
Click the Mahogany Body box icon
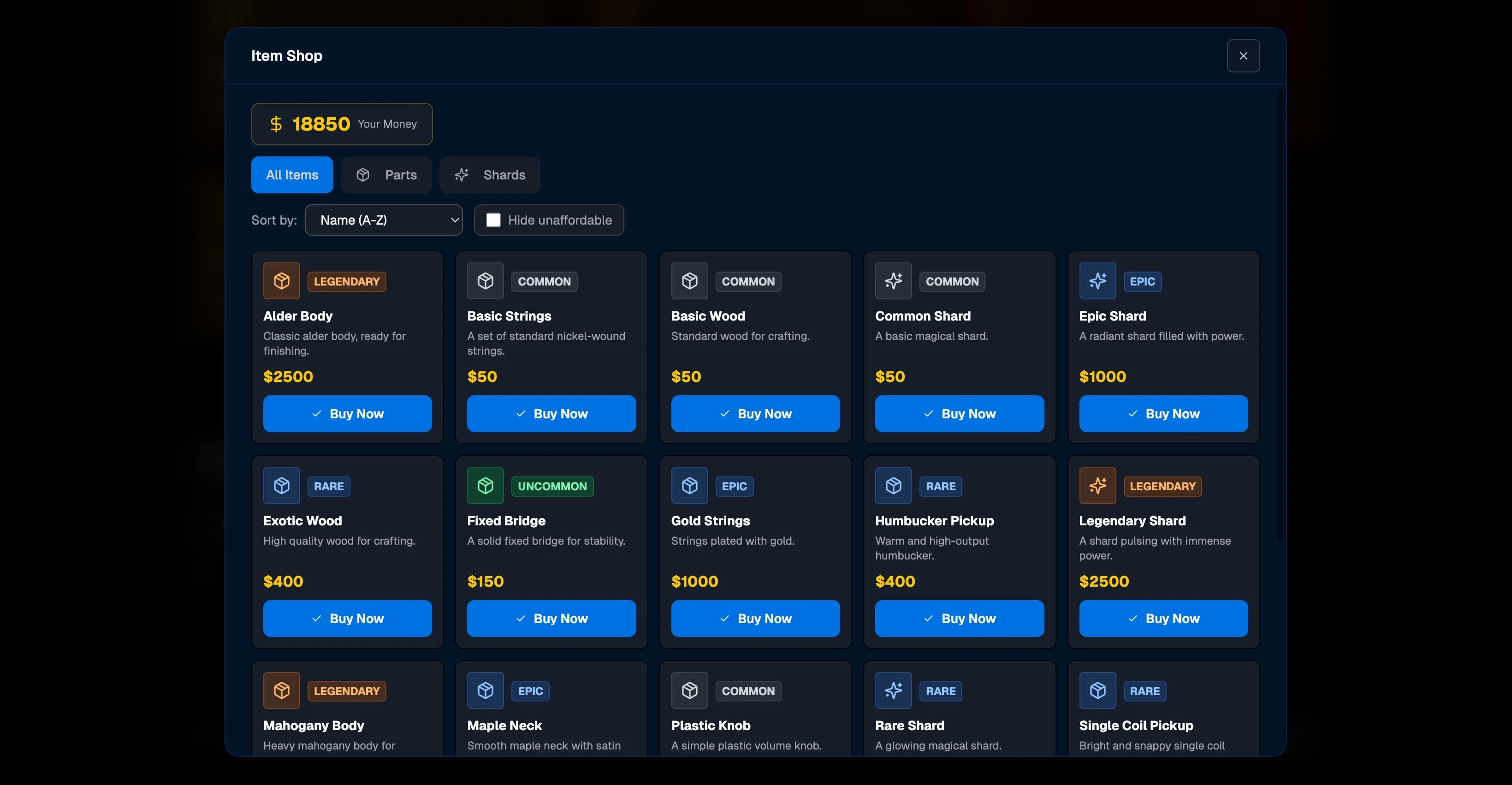click(x=282, y=690)
